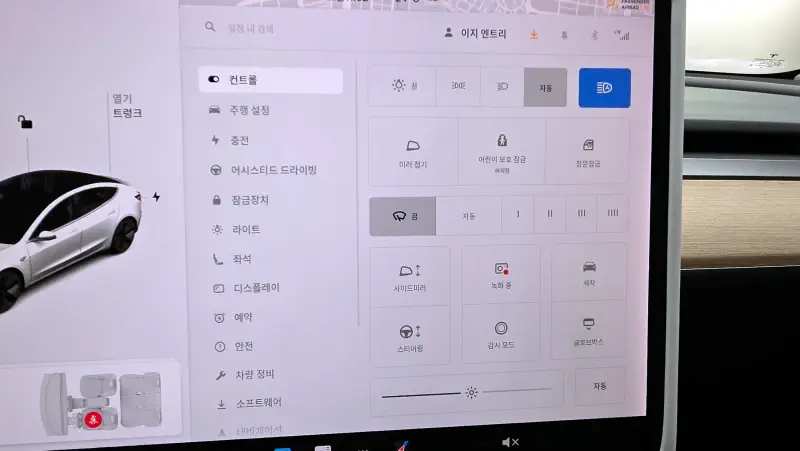Open 어시스티드 드라이빙 settings
800x451 pixels.
coord(263,170)
